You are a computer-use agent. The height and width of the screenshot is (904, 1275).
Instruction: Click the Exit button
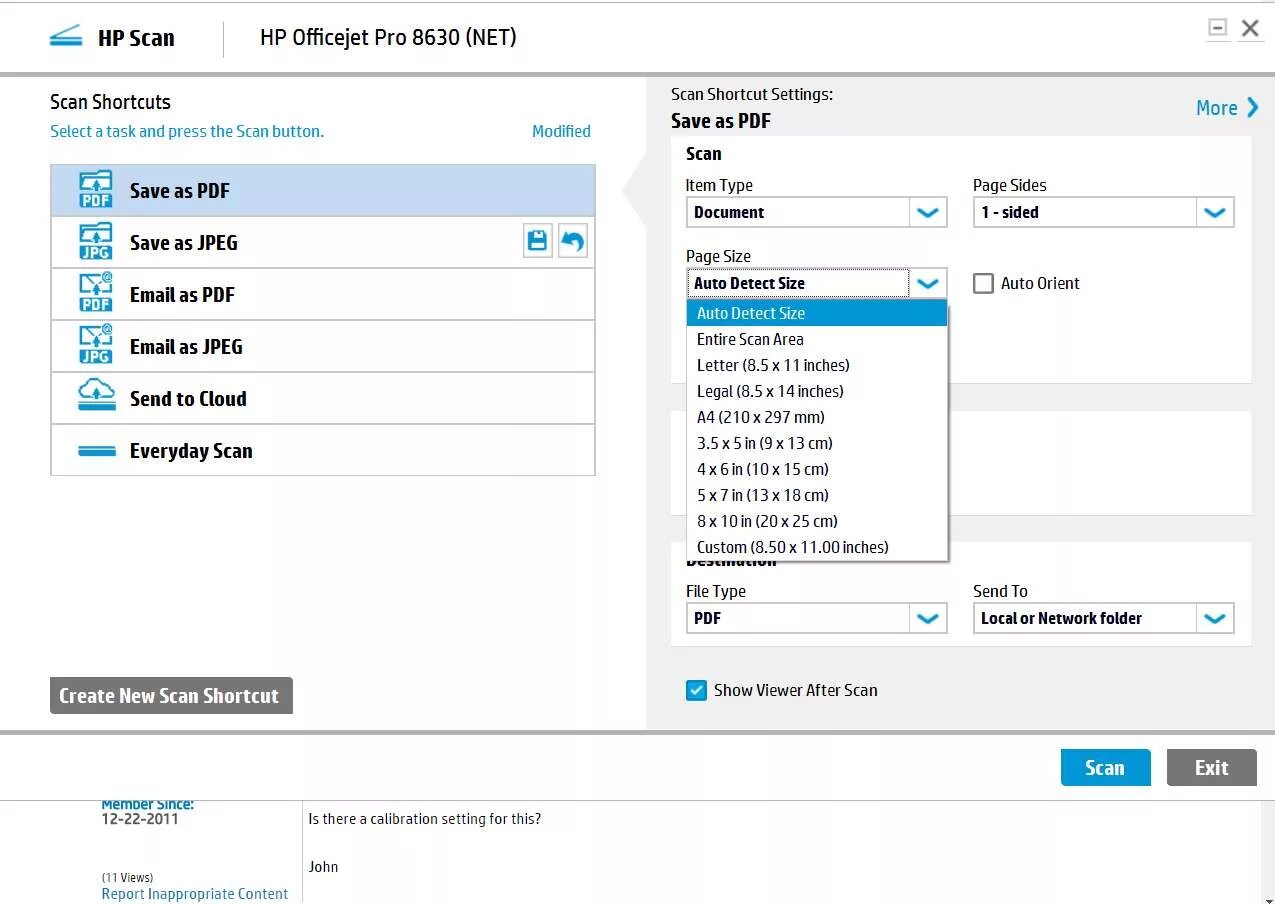pyautogui.click(x=1211, y=767)
